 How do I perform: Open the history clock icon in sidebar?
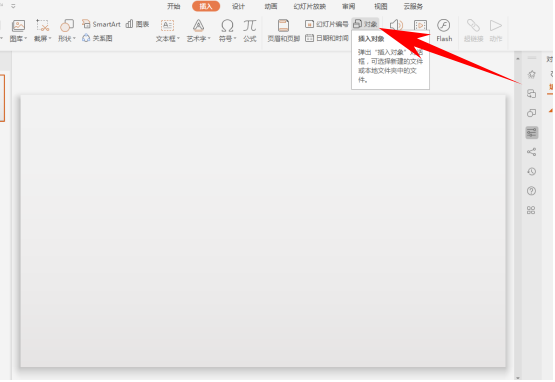pyautogui.click(x=531, y=172)
